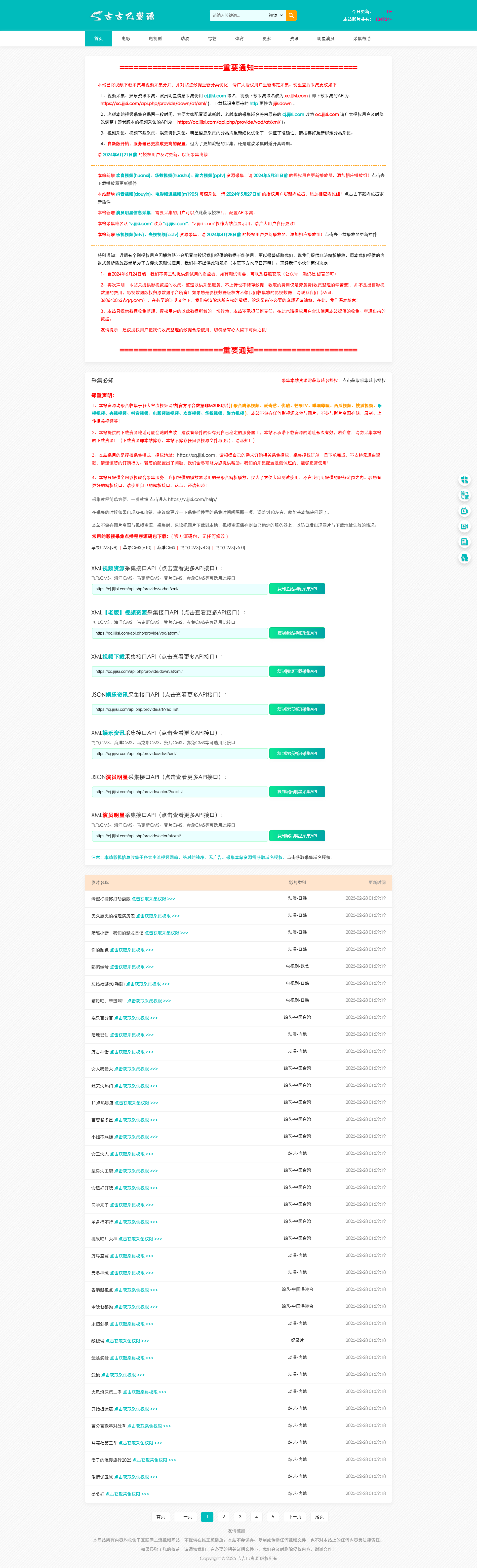Image resolution: width=477 pixels, height=1568 pixels.
Task: Click 复制视频下载采集API button
Action: 297,671
